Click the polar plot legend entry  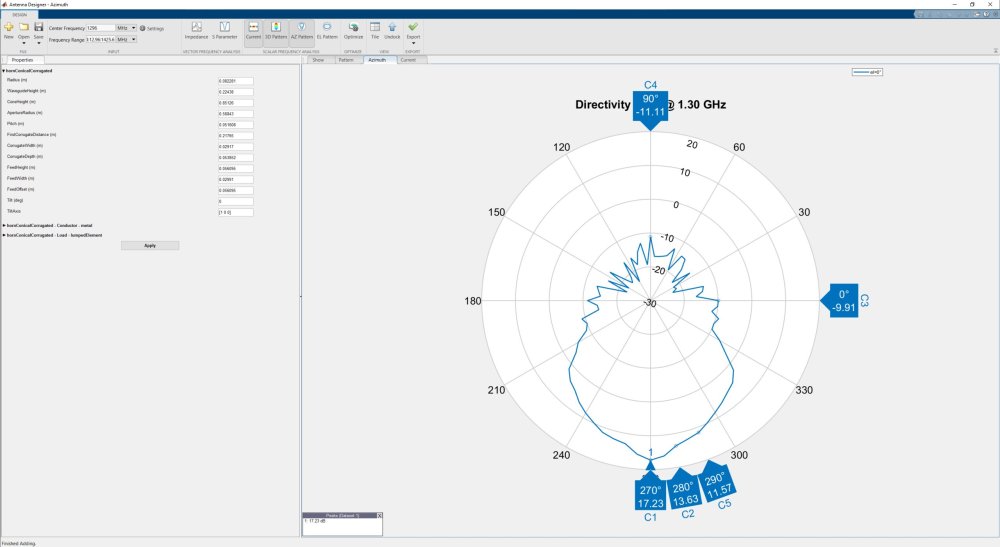[867, 72]
